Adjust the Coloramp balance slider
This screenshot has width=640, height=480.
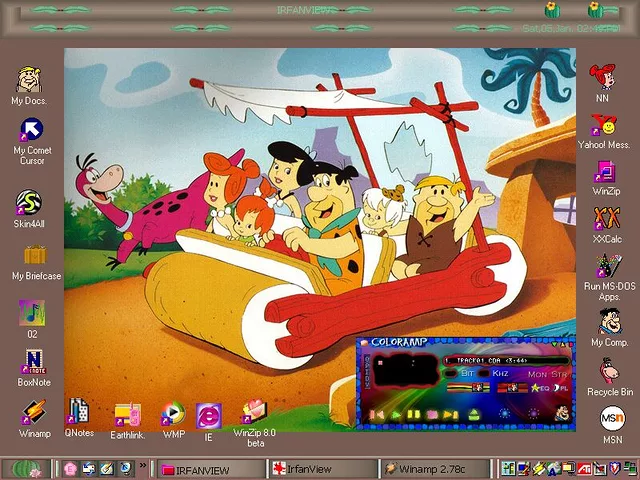513,387
